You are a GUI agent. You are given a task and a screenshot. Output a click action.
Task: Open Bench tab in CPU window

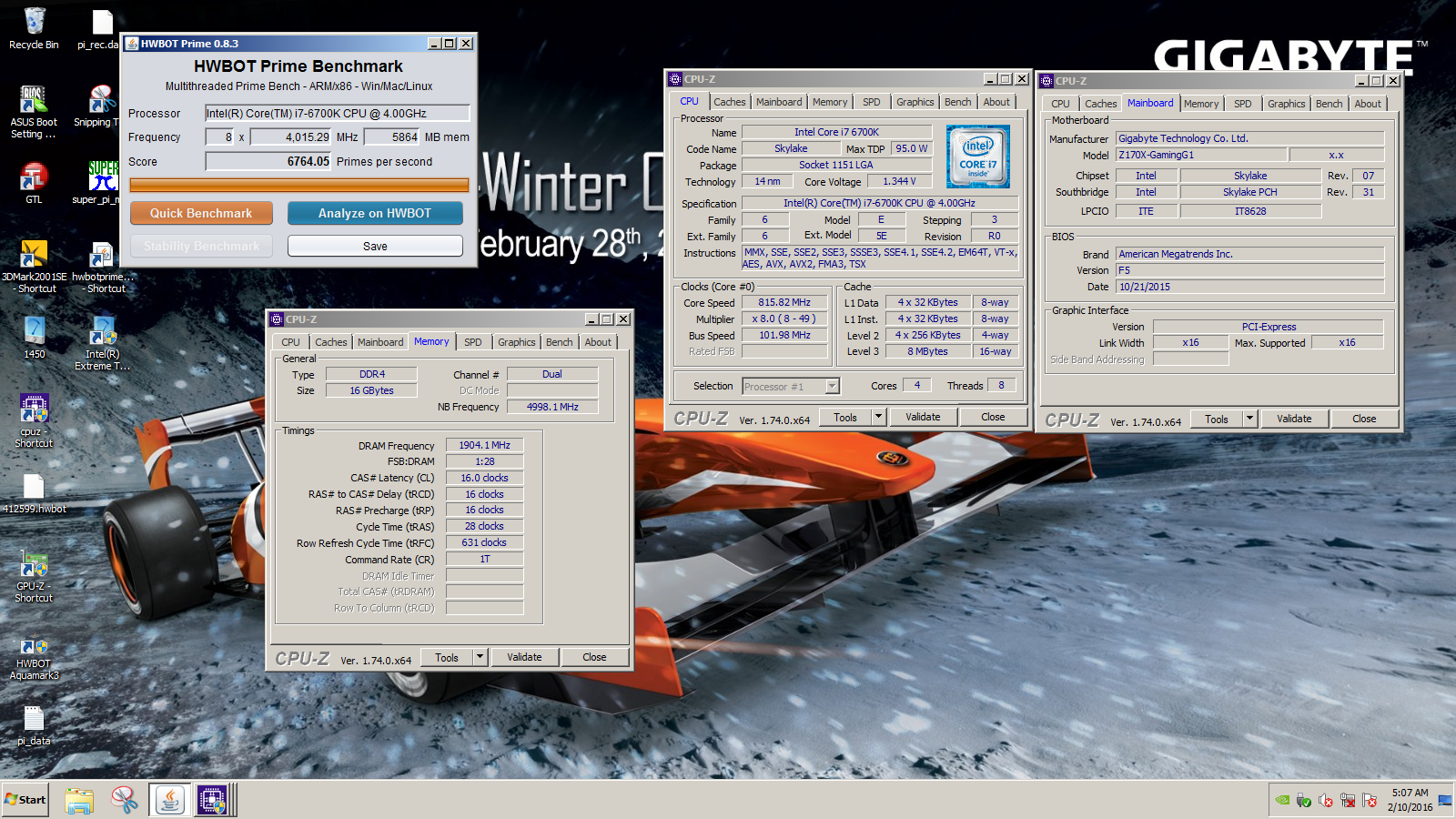pos(957,102)
